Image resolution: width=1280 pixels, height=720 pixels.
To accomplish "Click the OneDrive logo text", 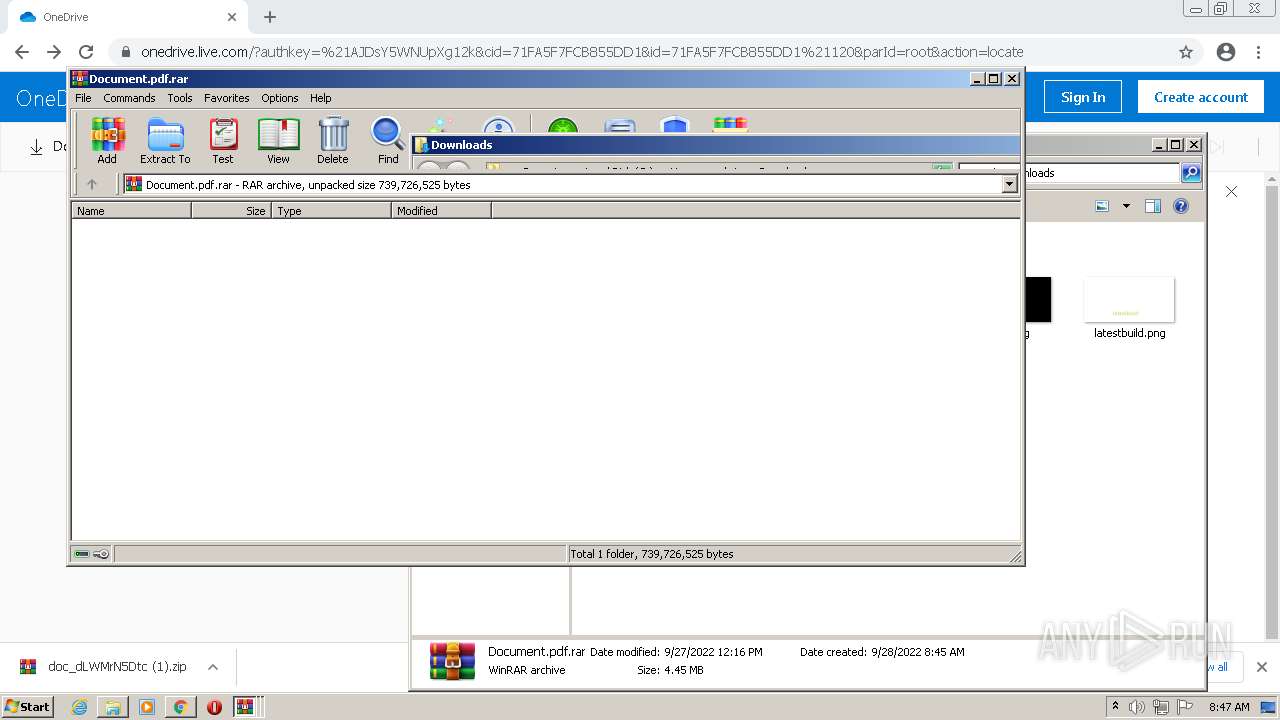I will (x=42, y=98).
